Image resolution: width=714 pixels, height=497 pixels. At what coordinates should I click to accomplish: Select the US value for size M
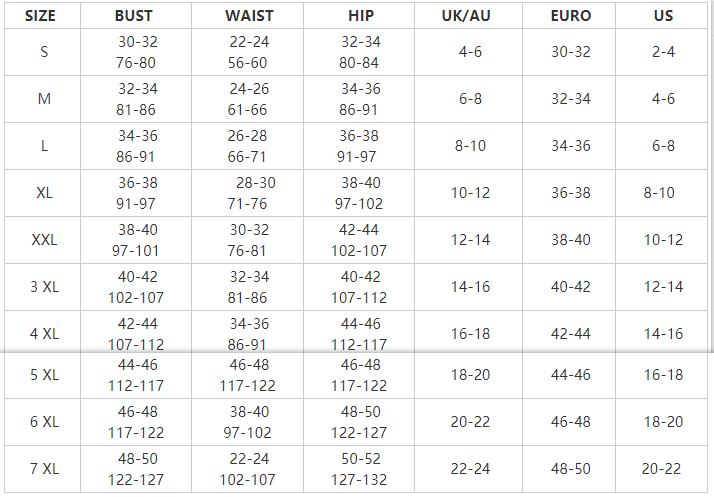click(663, 99)
